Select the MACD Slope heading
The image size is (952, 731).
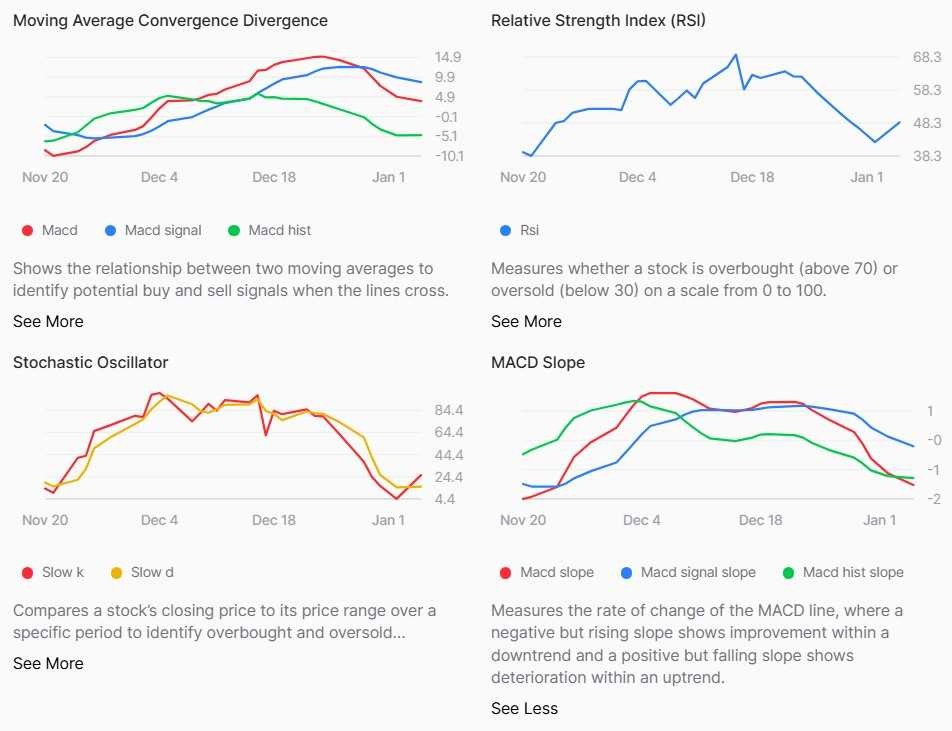[538, 362]
